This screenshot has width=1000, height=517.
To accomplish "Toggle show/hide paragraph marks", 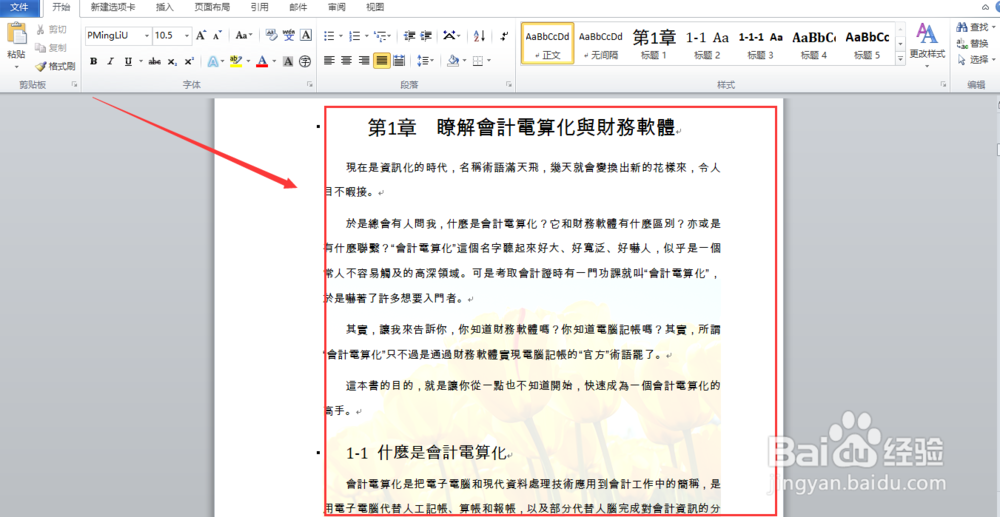I will [x=504, y=35].
